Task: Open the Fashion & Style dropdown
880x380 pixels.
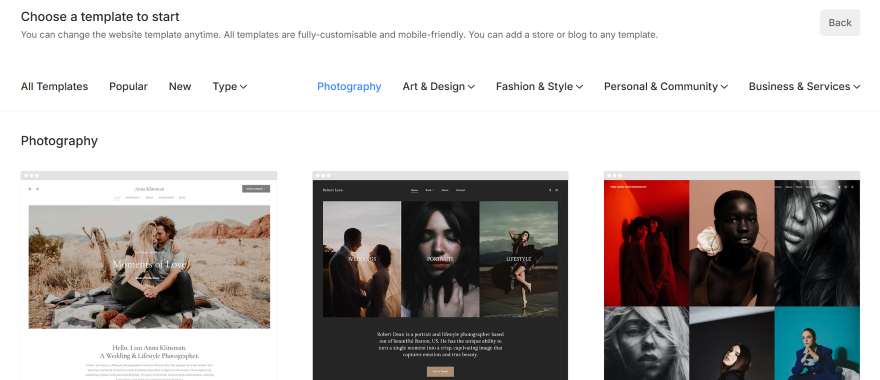Action: tap(539, 86)
